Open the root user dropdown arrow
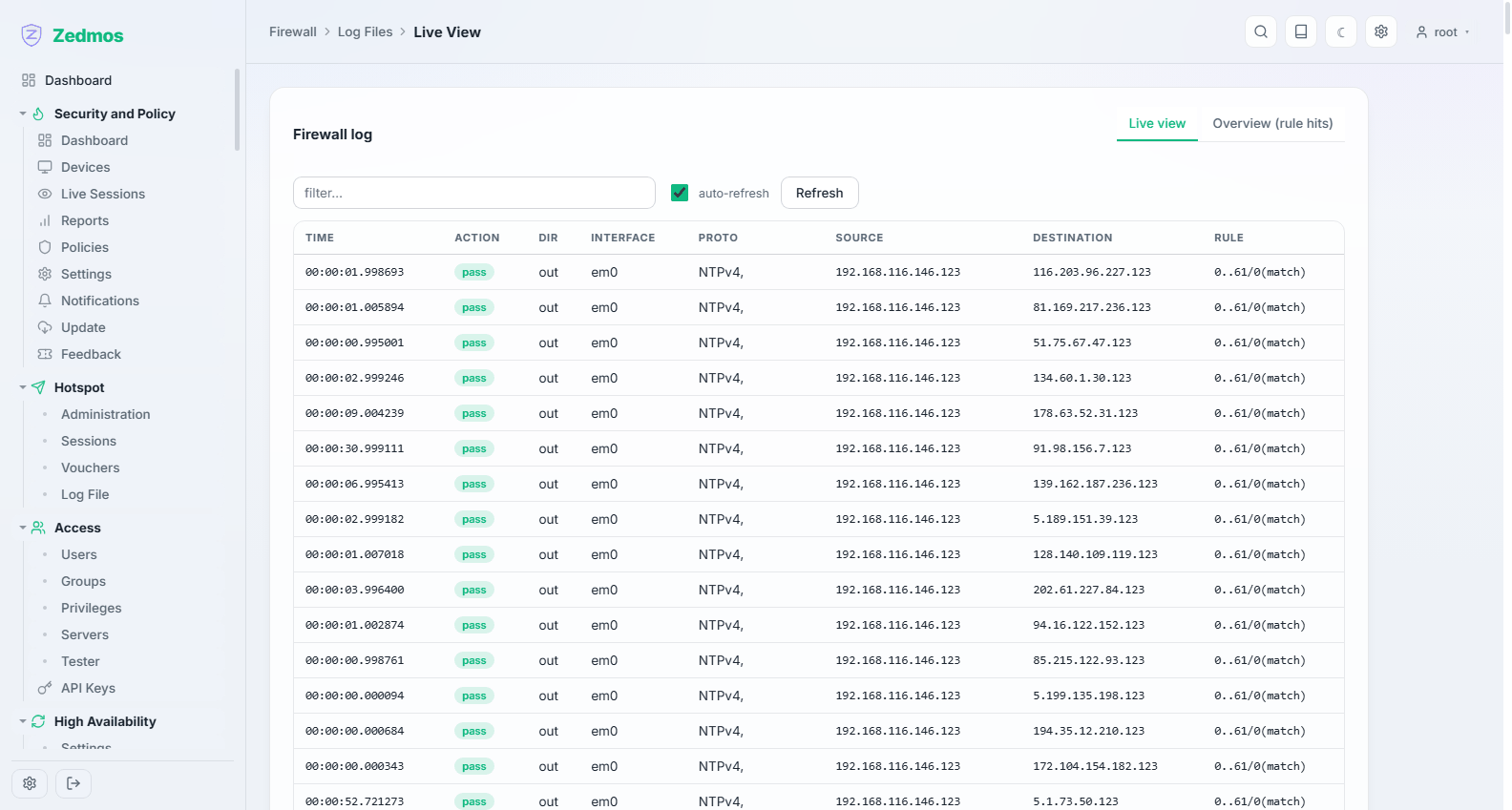 (1467, 32)
